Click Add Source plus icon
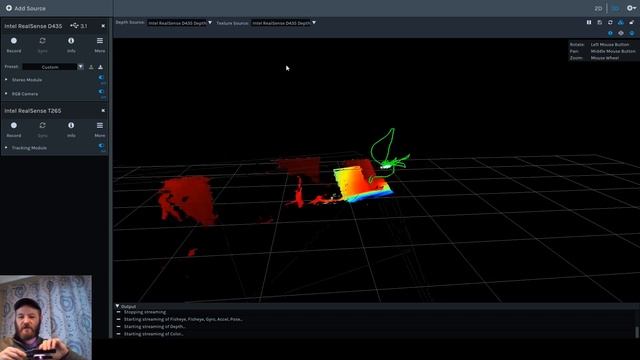 (9, 8)
